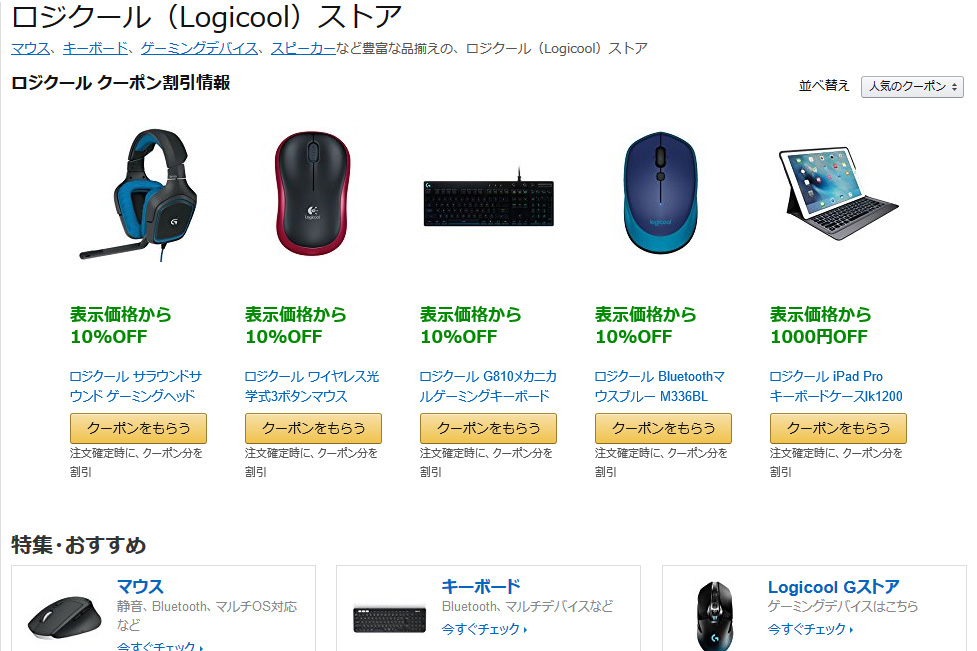The image size is (977, 651).
Task: Open the マウス link in the header description
Action: [31, 49]
